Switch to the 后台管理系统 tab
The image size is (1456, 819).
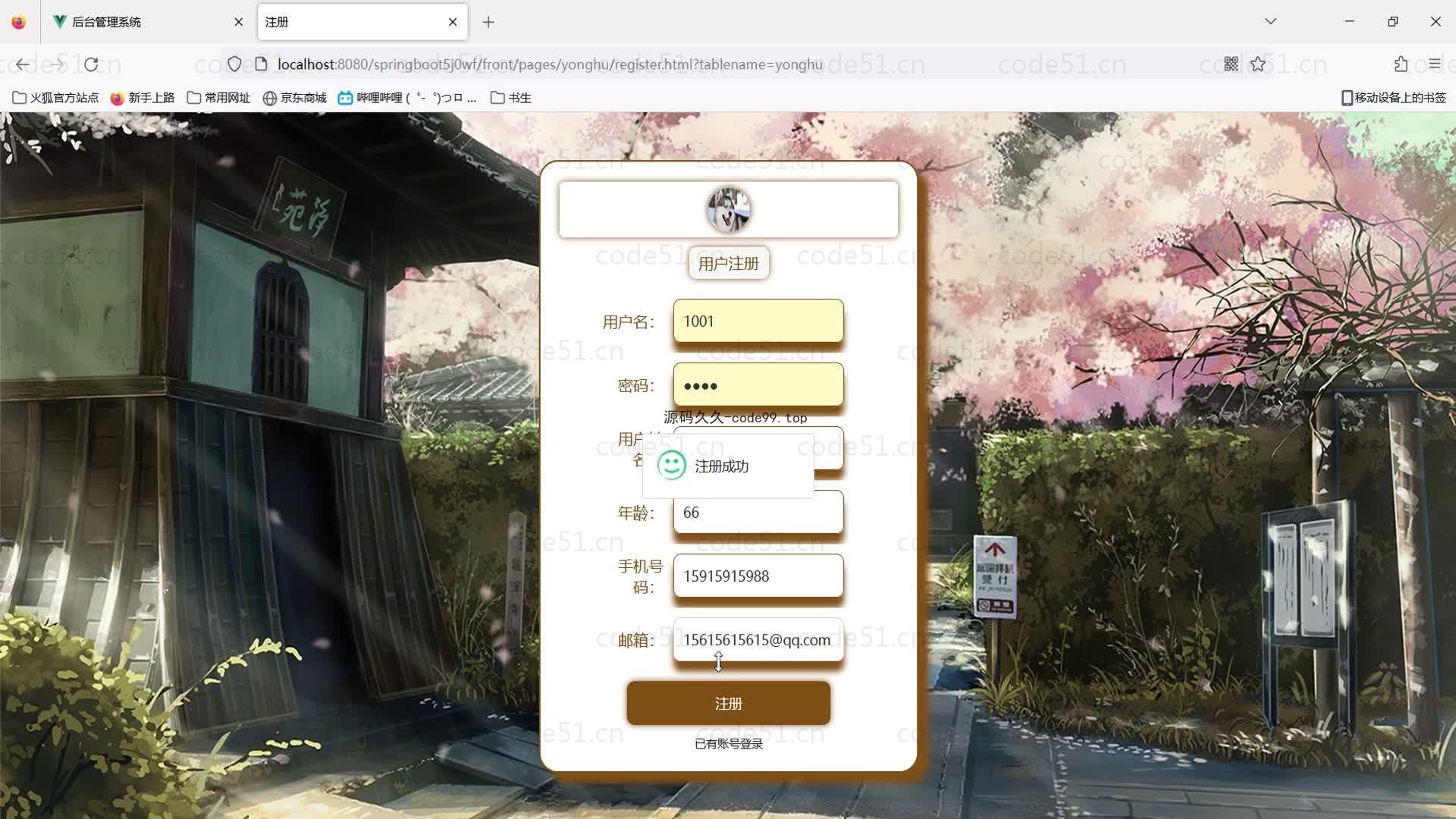coord(149,22)
